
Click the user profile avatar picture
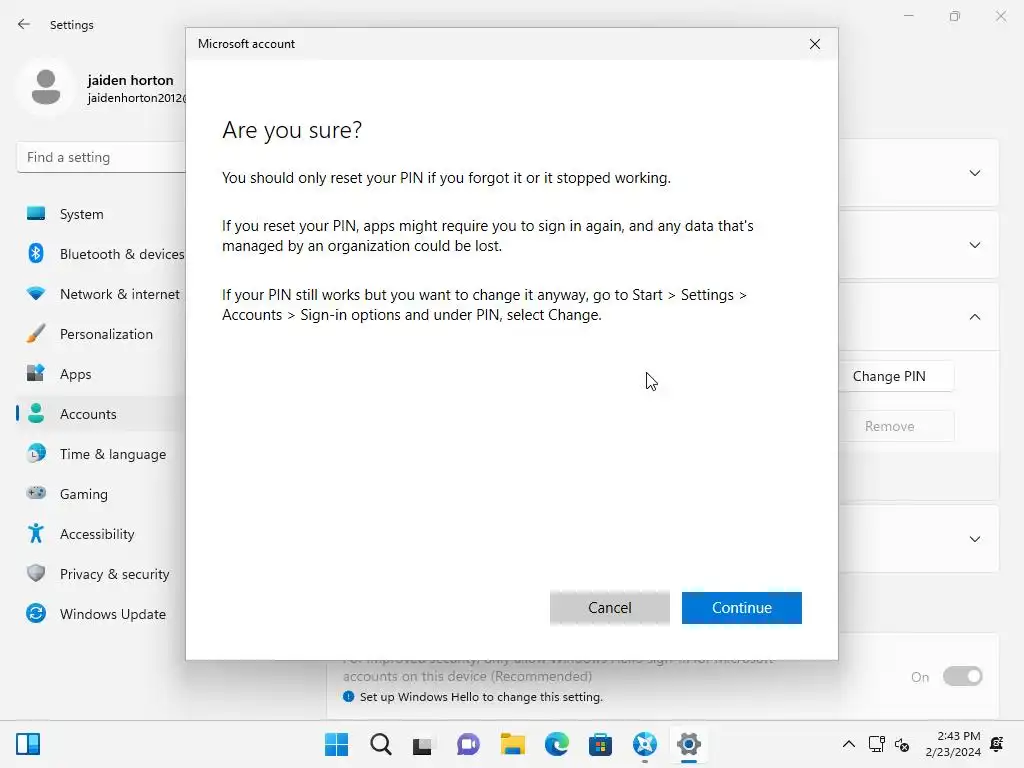coord(46,88)
